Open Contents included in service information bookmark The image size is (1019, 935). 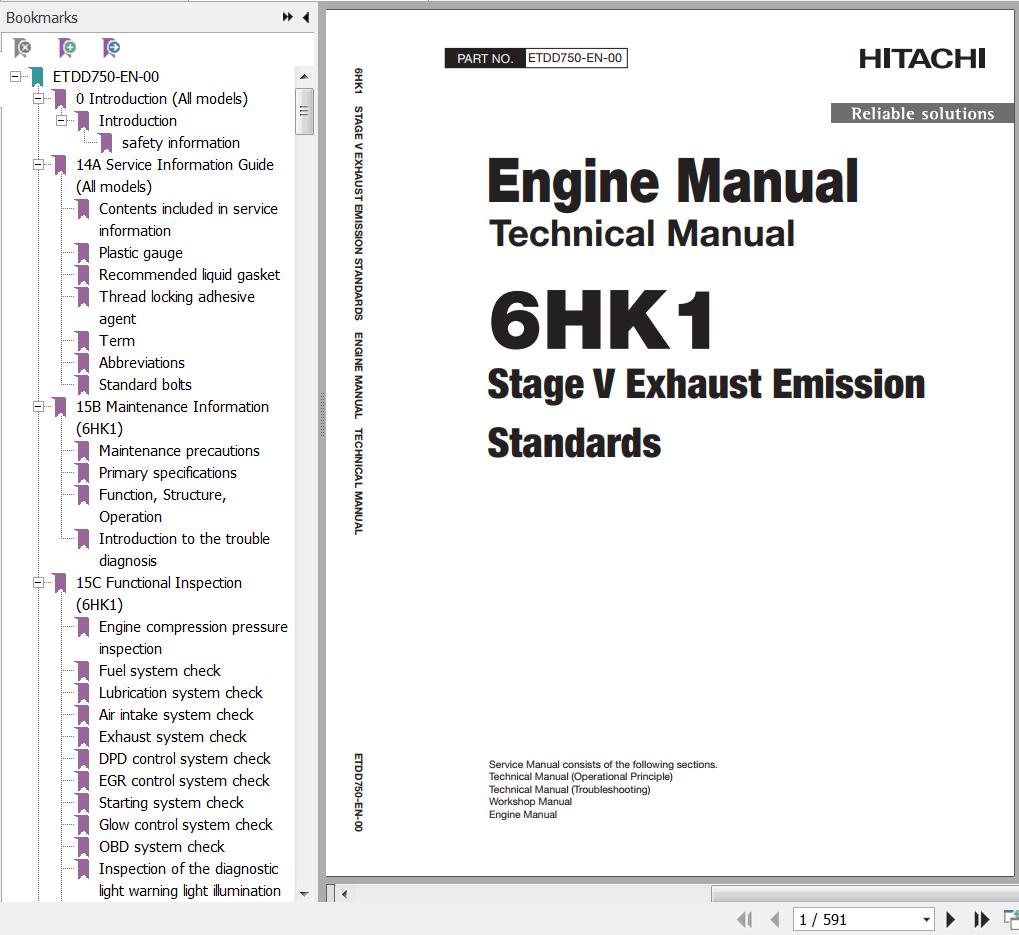click(x=188, y=220)
